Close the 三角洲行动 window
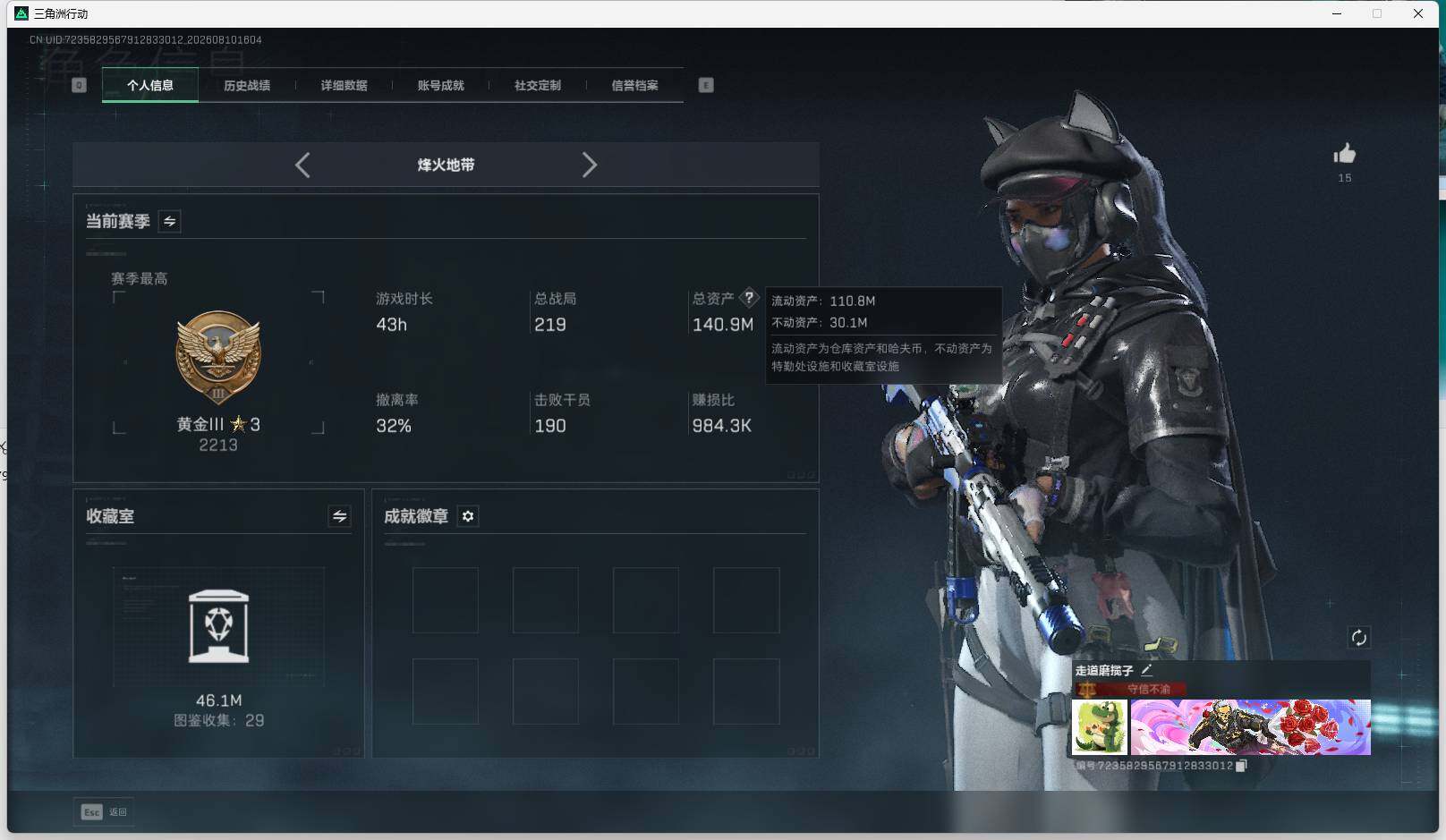The width and height of the screenshot is (1446, 840). (1418, 13)
